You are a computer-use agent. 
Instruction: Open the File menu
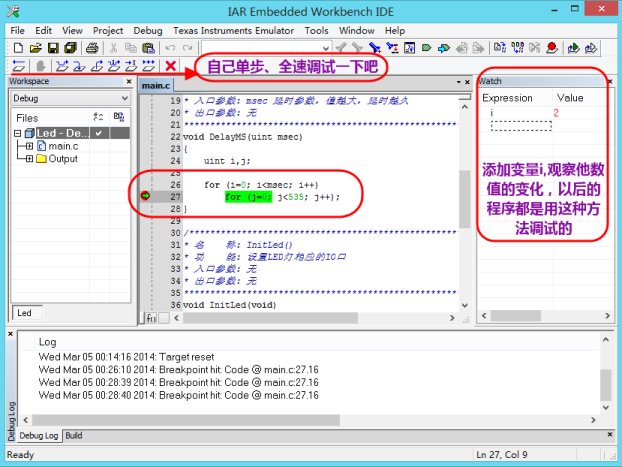click(17, 31)
